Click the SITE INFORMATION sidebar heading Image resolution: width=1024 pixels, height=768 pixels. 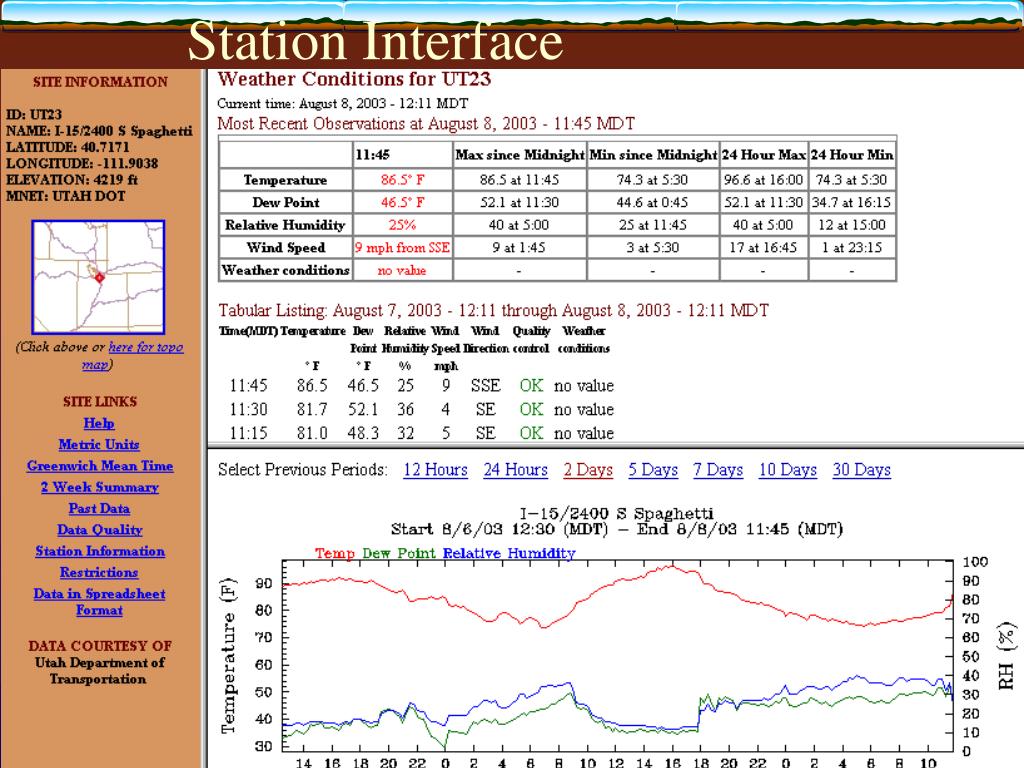click(101, 82)
